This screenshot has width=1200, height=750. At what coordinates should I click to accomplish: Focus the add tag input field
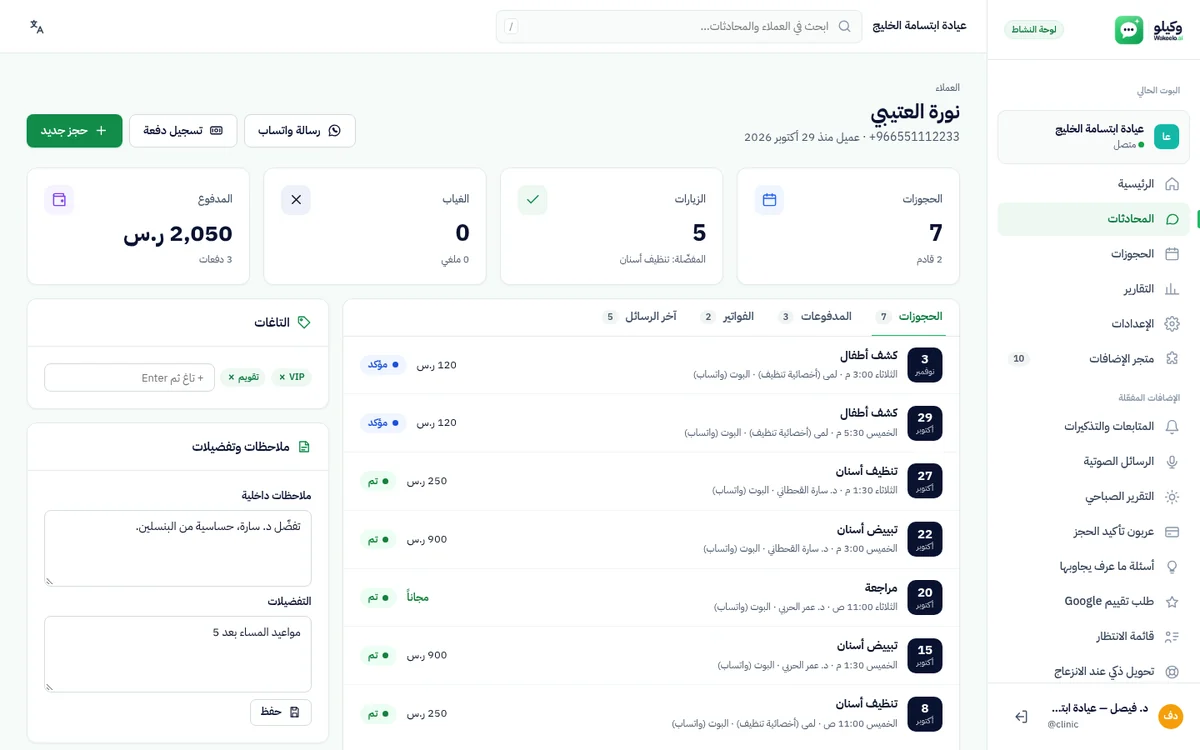[x=130, y=378]
